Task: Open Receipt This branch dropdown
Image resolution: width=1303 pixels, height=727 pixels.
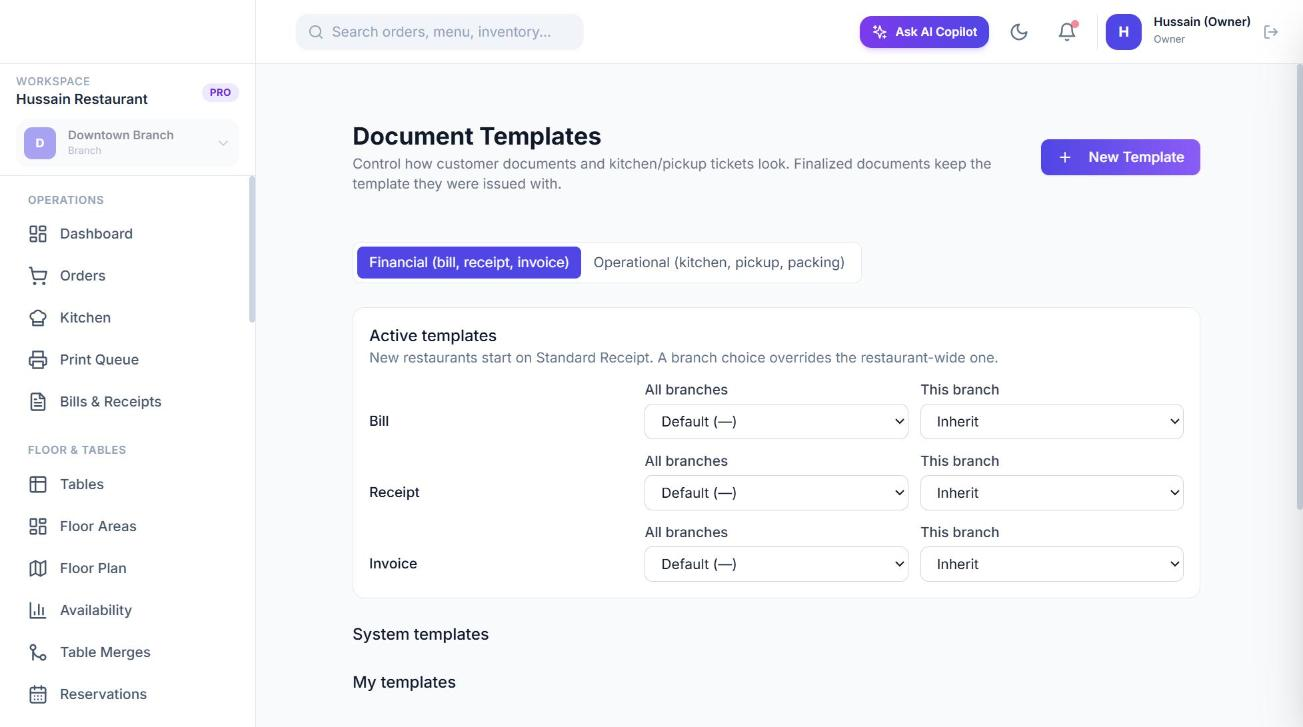Action: coord(1052,493)
